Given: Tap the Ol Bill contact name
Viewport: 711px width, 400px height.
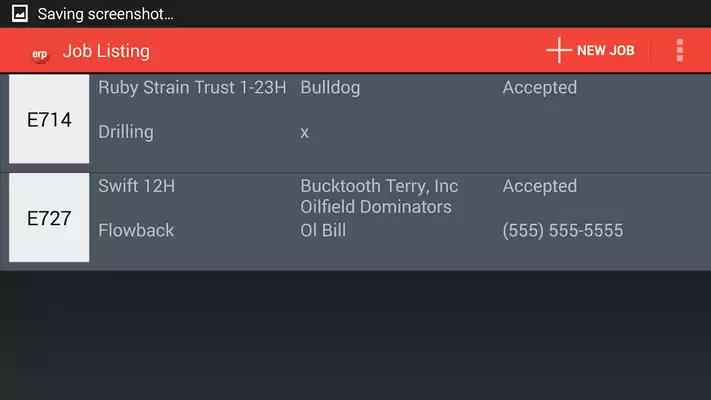Looking at the screenshot, I should point(323,230).
